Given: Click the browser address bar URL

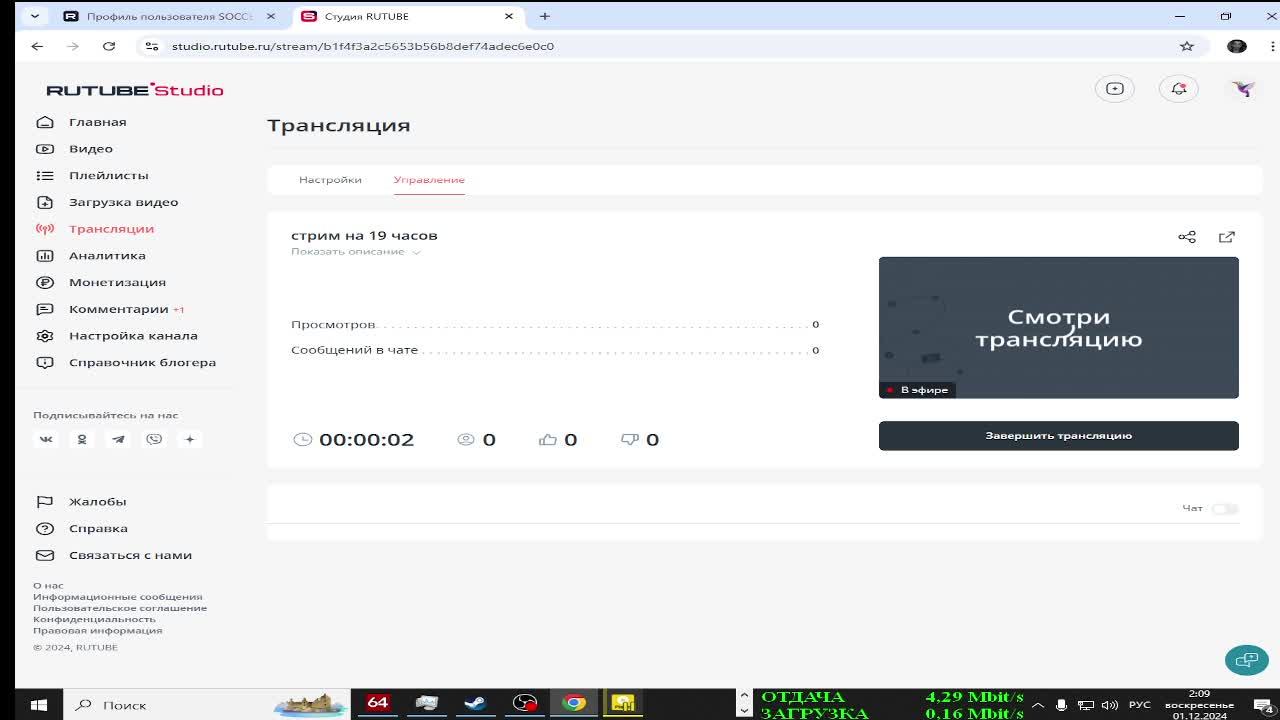Looking at the screenshot, I should point(363,46).
